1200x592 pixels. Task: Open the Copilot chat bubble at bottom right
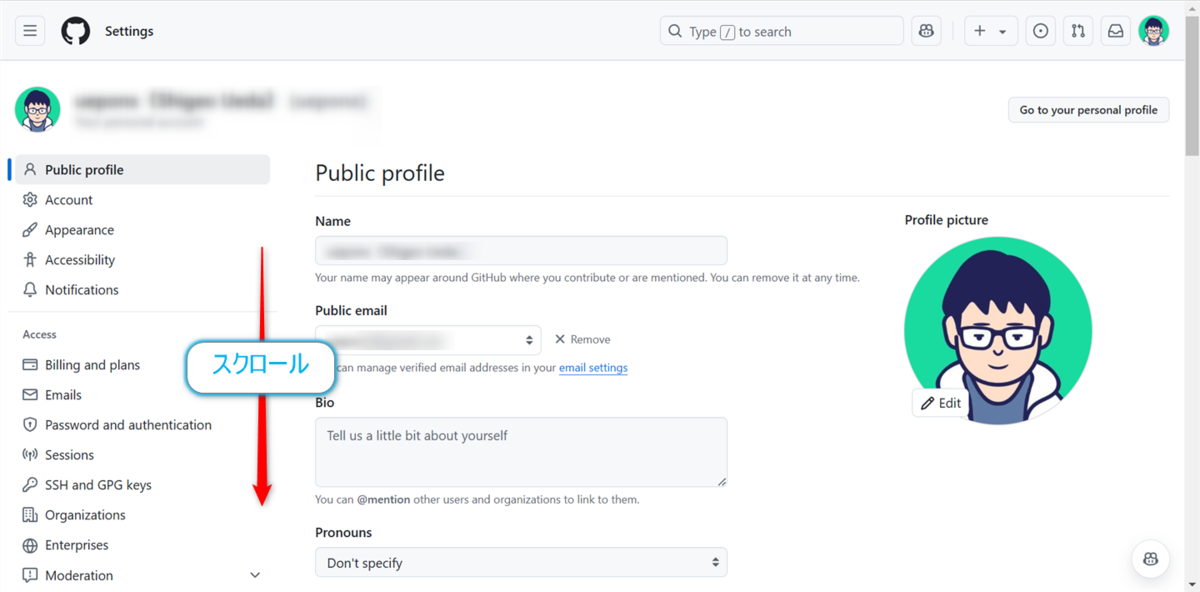click(x=1150, y=558)
